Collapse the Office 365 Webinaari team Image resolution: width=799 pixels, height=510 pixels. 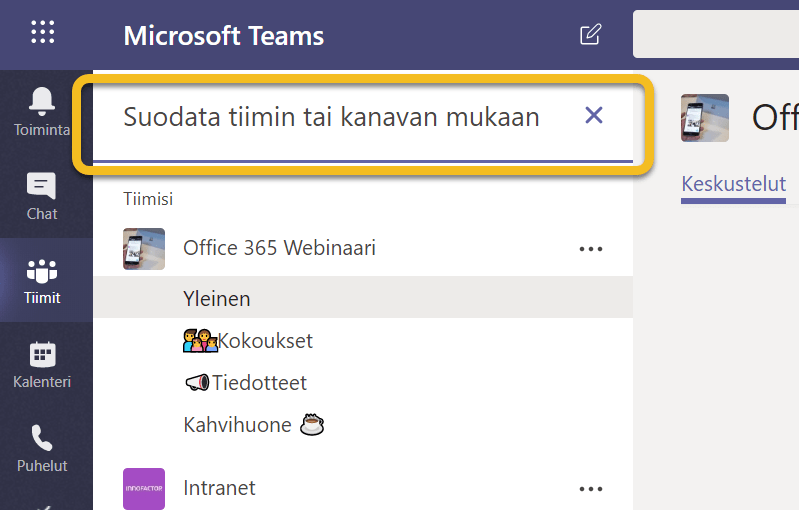[x=279, y=248]
